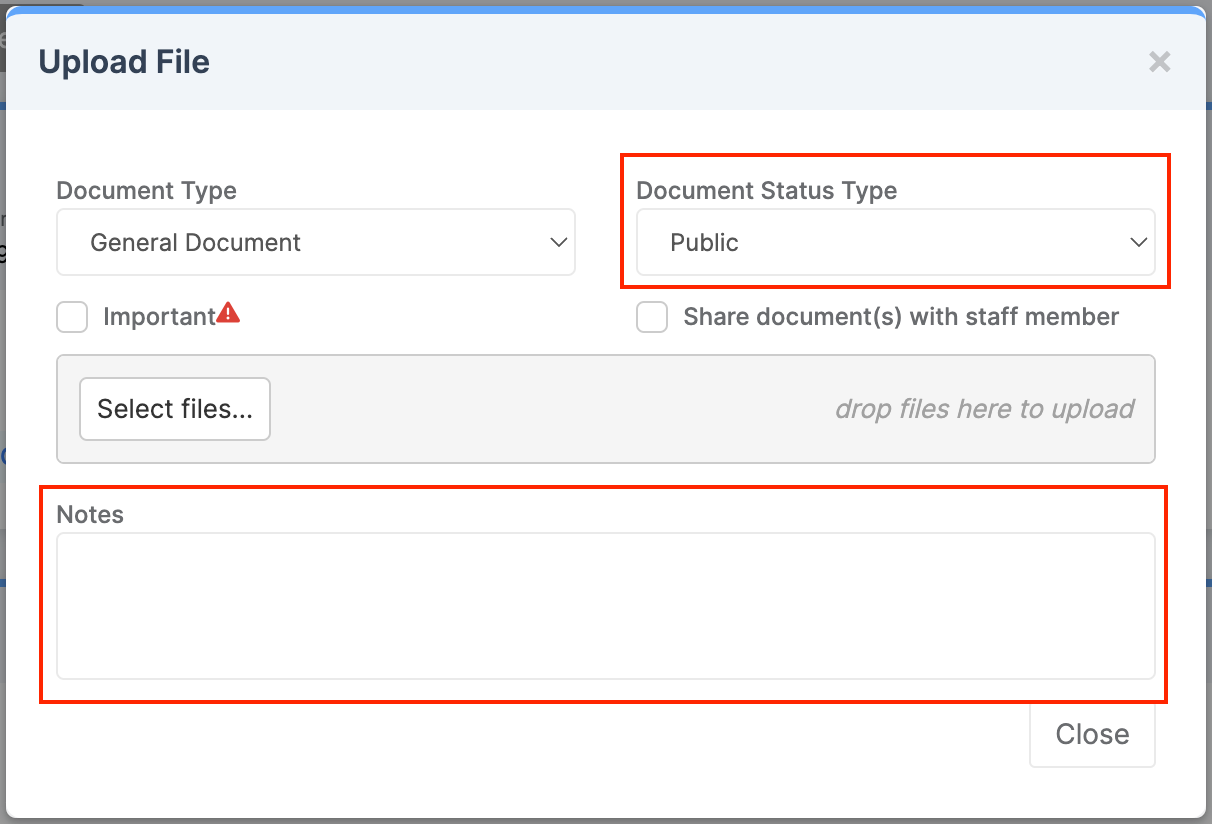Click the Document Status Type field label
1212x824 pixels.
(x=767, y=190)
